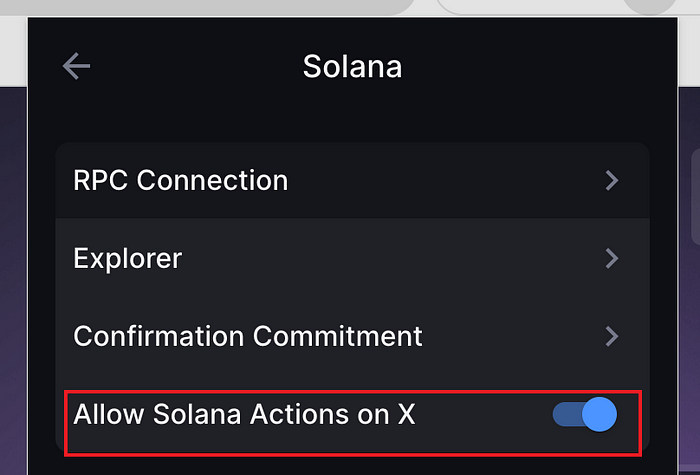Expand the RPC Connection settings

click(352, 181)
